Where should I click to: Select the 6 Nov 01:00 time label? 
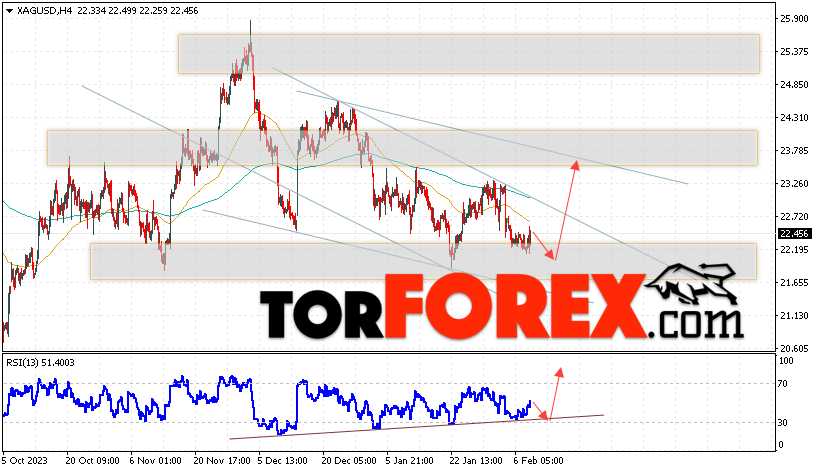coord(155,461)
